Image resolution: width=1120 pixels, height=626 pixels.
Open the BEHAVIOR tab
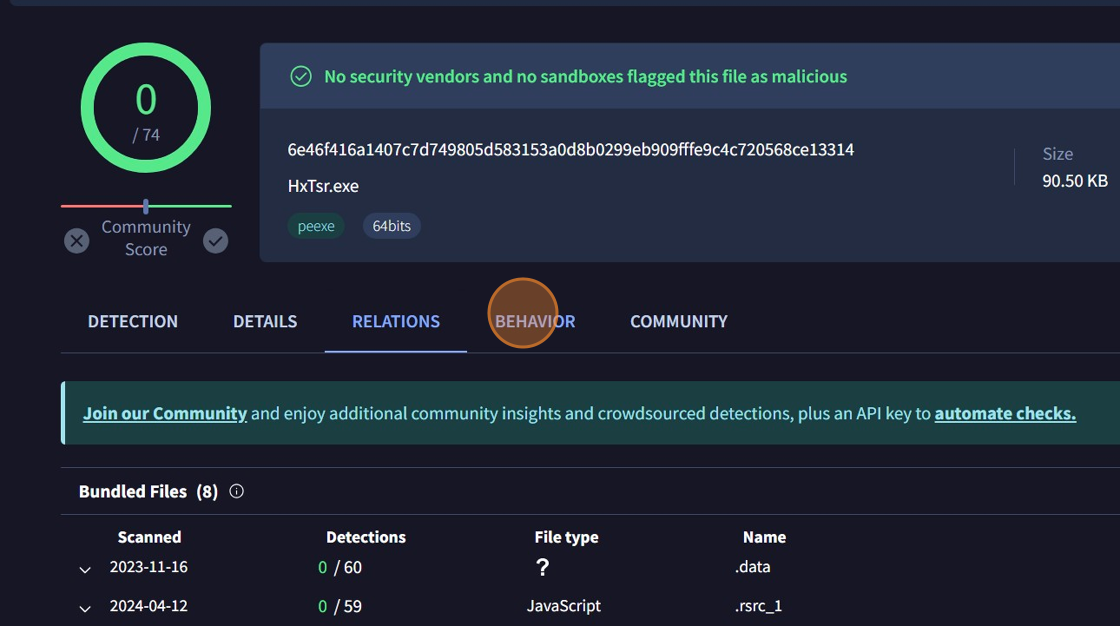535,321
